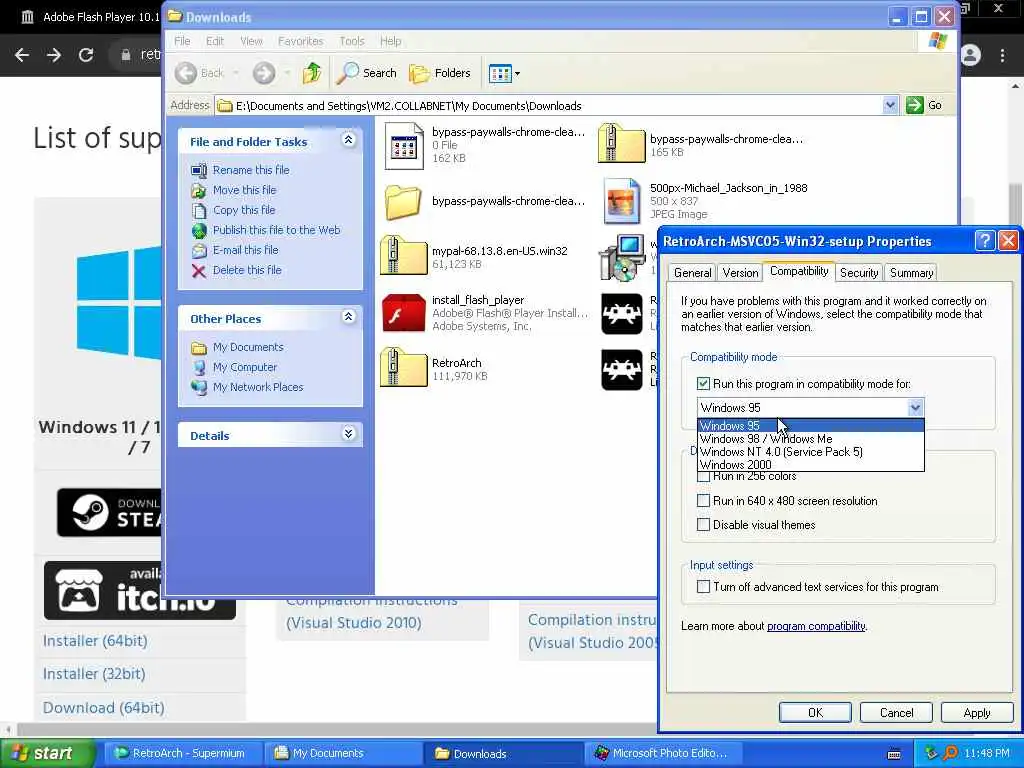Open My Computer in Other Places
Screen dimensions: 1024x768
tap(245, 367)
